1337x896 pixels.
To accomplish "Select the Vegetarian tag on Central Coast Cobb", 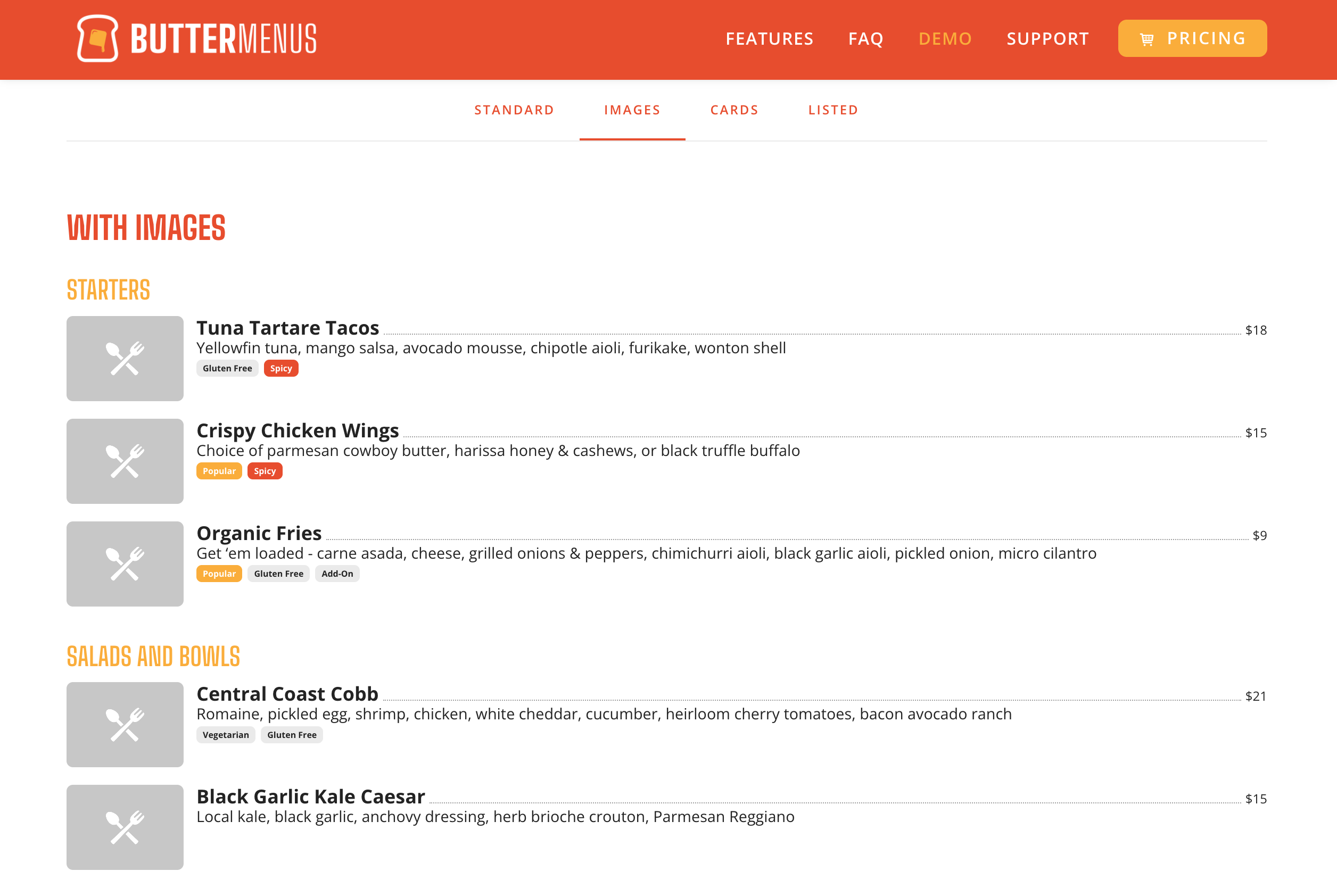I will coord(226,734).
